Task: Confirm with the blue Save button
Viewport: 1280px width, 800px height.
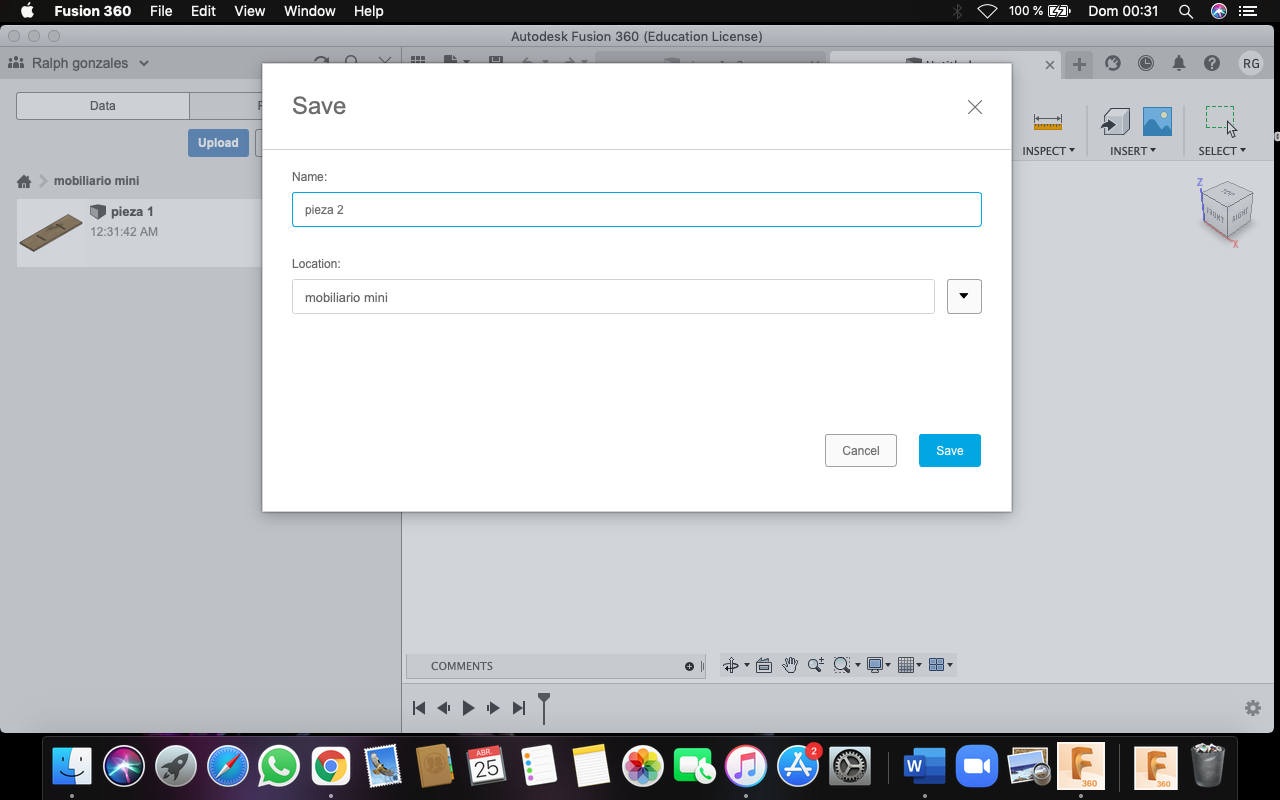Action: tap(949, 450)
